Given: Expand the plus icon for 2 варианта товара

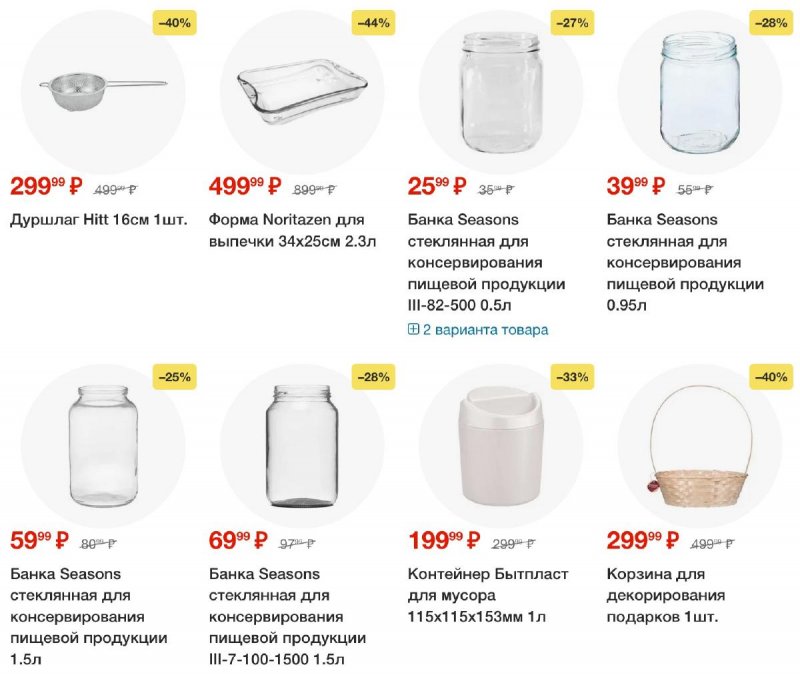Looking at the screenshot, I should point(413,329).
